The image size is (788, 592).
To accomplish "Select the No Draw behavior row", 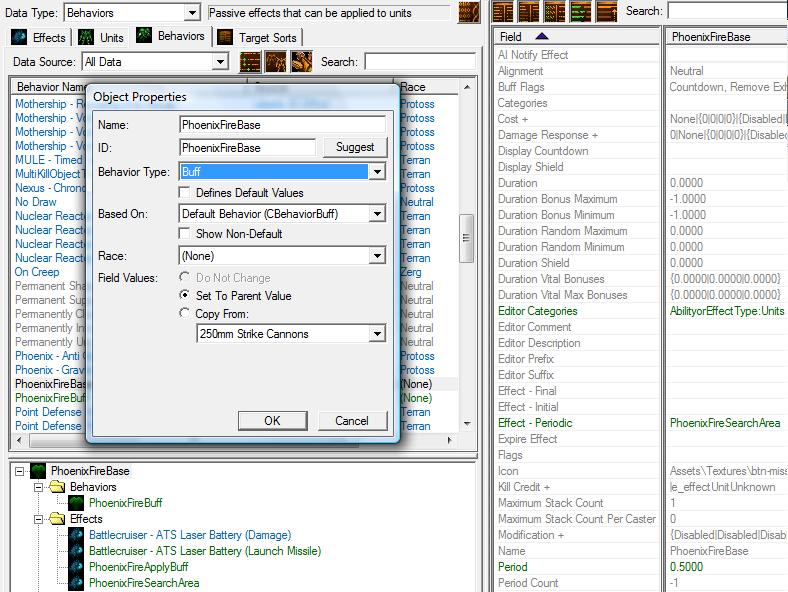I will (x=35, y=202).
